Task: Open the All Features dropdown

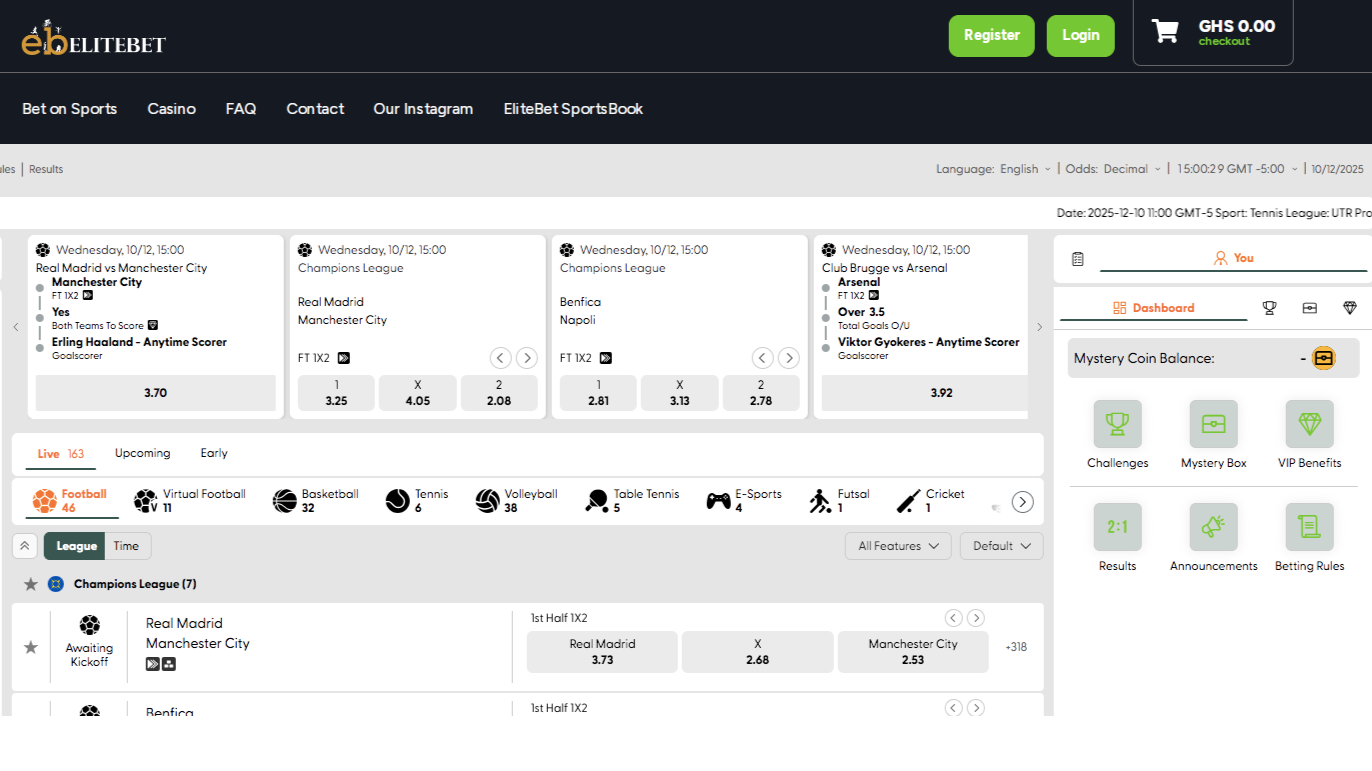Action: [x=898, y=546]
